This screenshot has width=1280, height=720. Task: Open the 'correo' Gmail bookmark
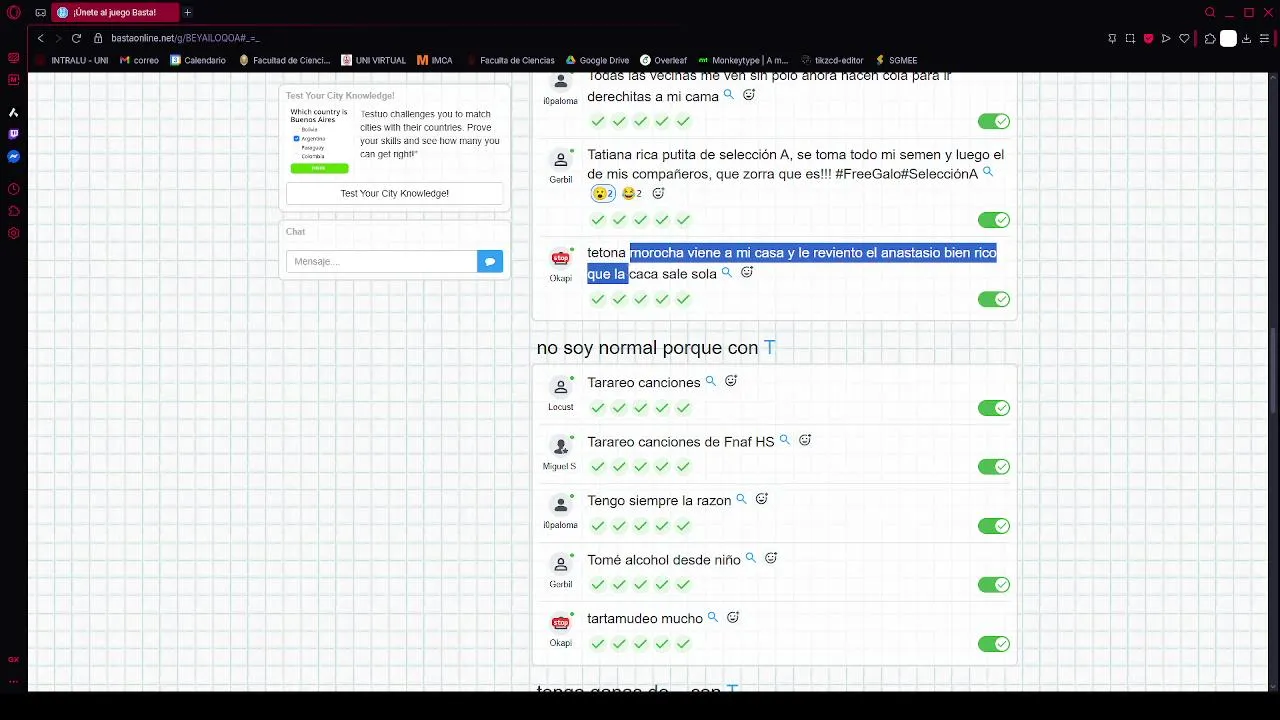139,60
